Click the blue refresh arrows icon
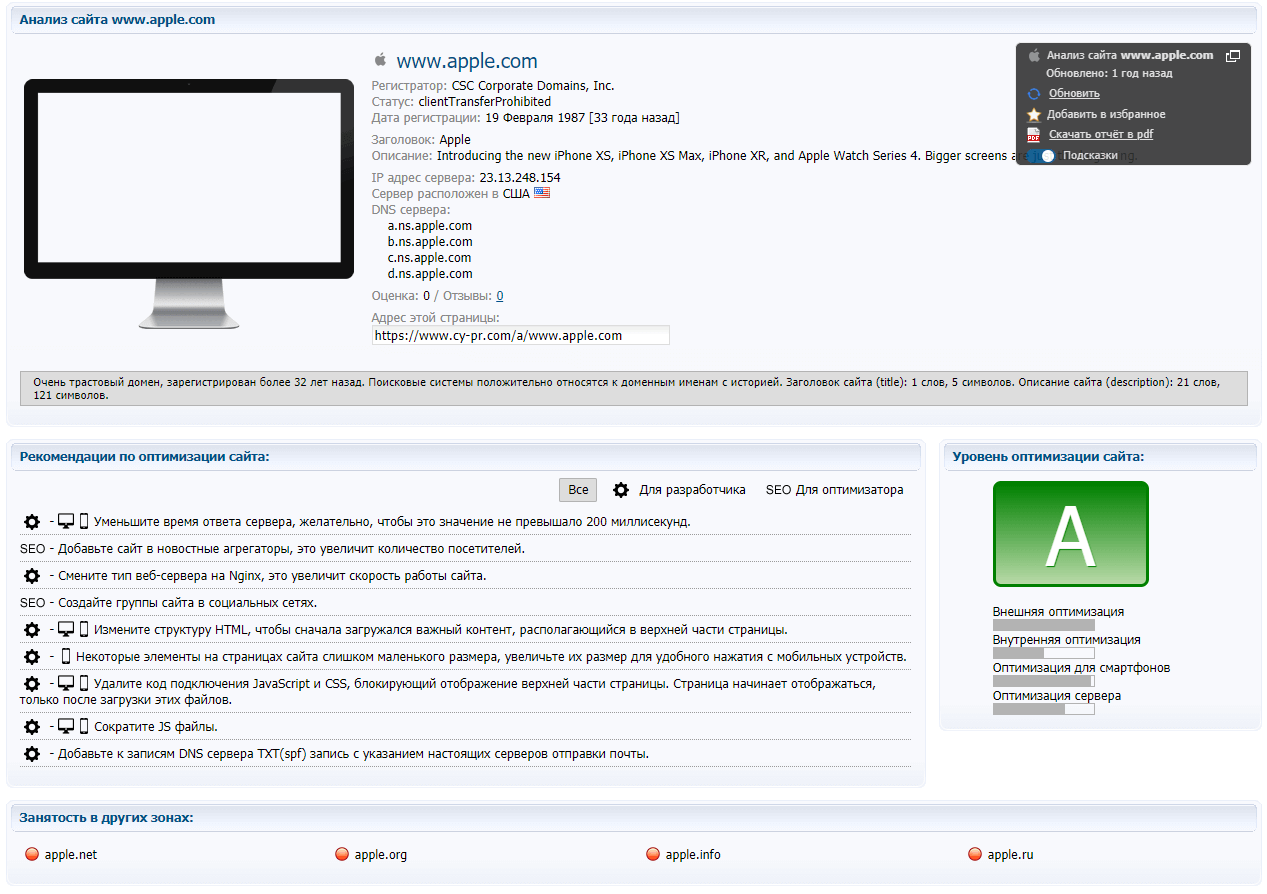Image resolution: width=1267 pixels, height=894 pixels. tap(1034, 94)
